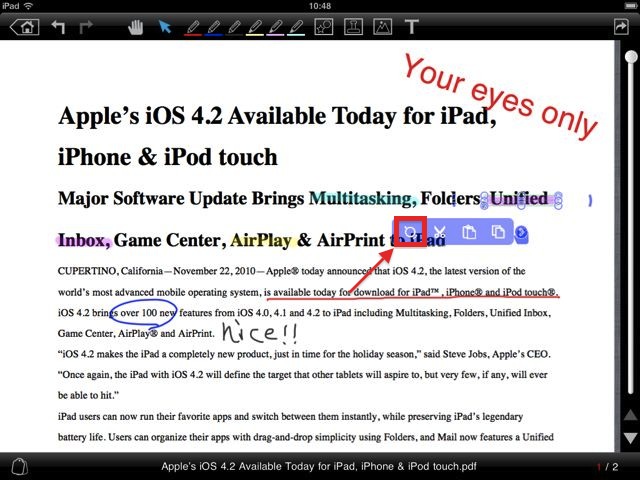Tap the PDF file name in bottom bar
The image size is (640, 480).
click(318, 467)
